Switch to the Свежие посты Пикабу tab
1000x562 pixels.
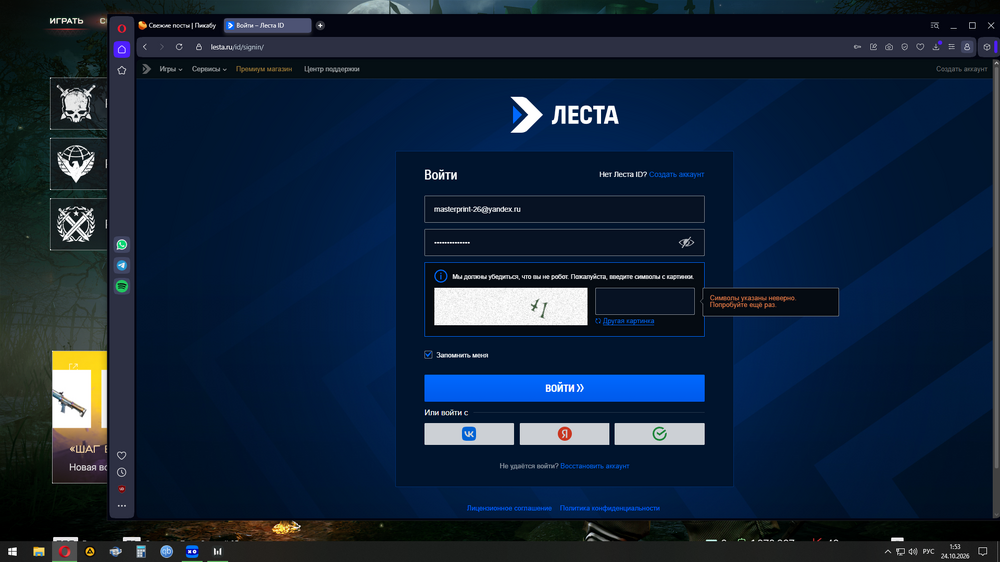pyautogui.click(x=178, y=26)
